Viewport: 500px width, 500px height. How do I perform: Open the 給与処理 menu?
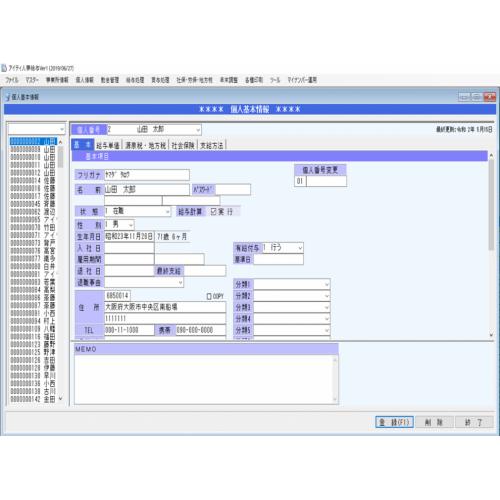click(x=135, y=80)
